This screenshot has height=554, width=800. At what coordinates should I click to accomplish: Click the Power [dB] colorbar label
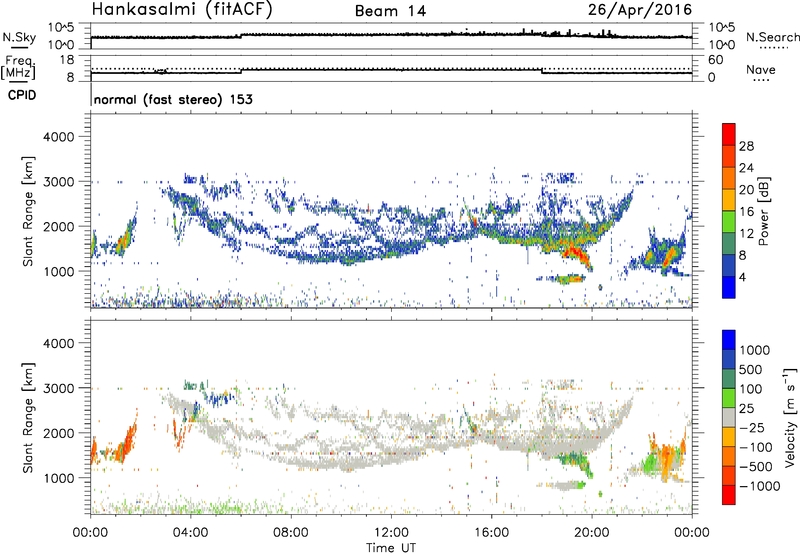click(x=763, y=211)
